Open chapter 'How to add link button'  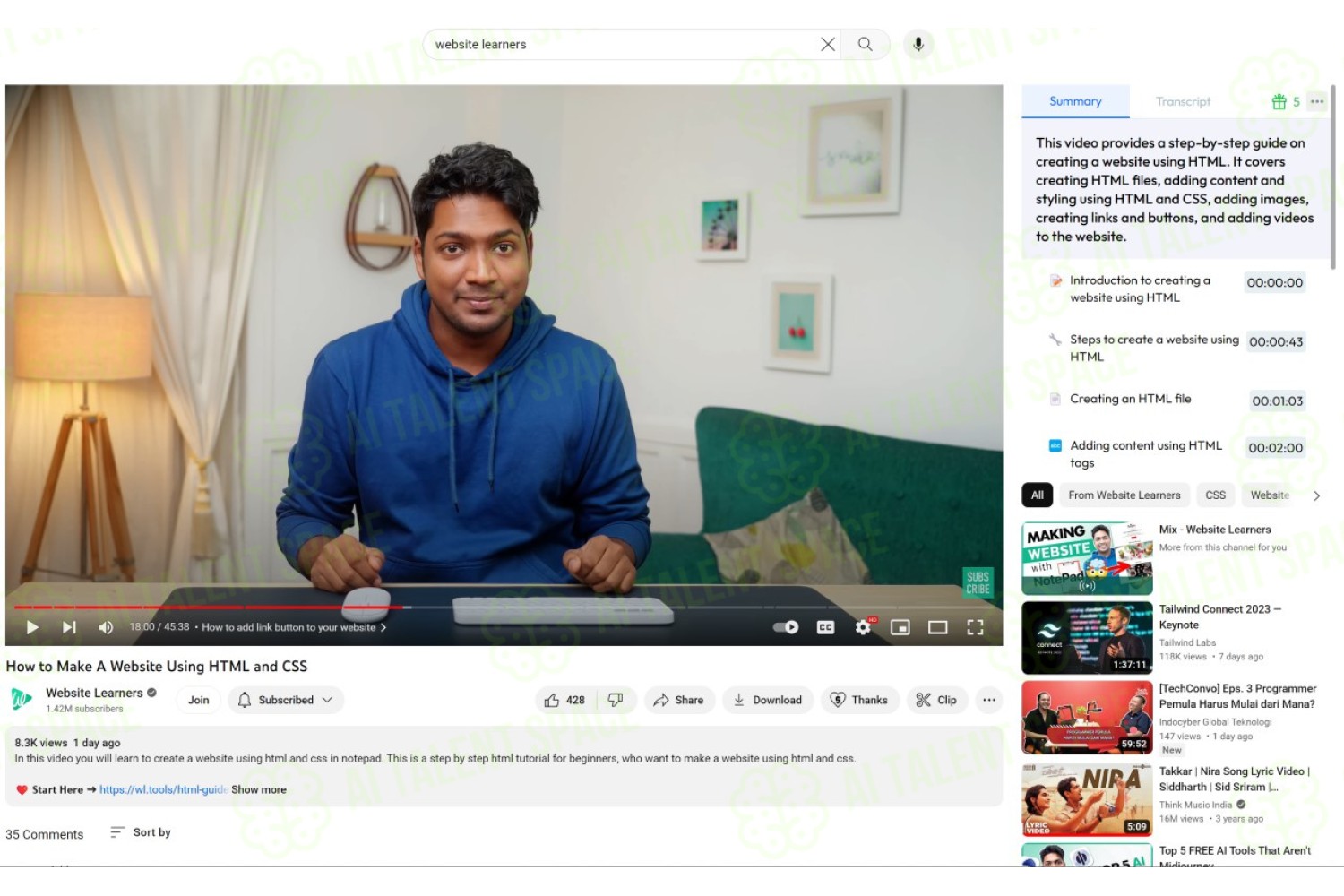294,627
